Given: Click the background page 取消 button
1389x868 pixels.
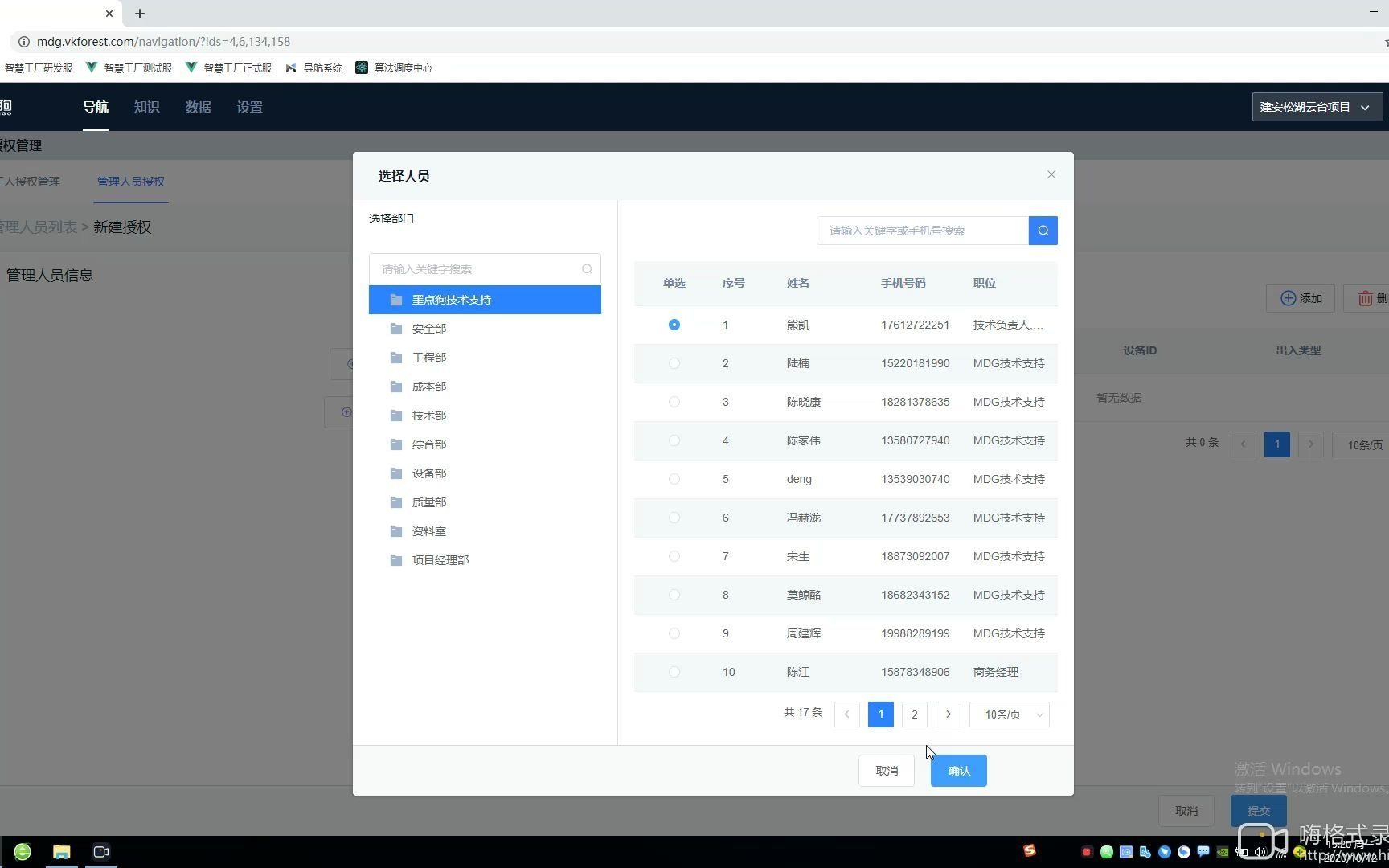Looking at the screenshot, I should [1186, 811].
